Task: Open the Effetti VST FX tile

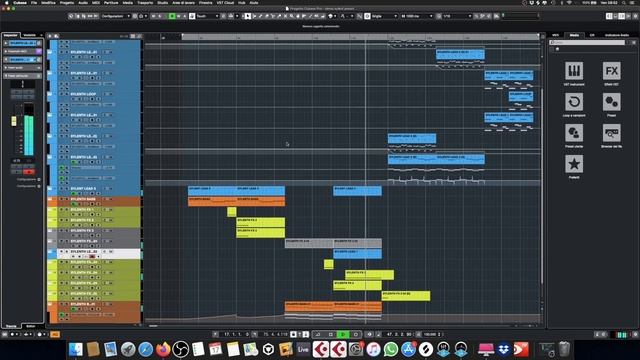Action: click(611, 71)
